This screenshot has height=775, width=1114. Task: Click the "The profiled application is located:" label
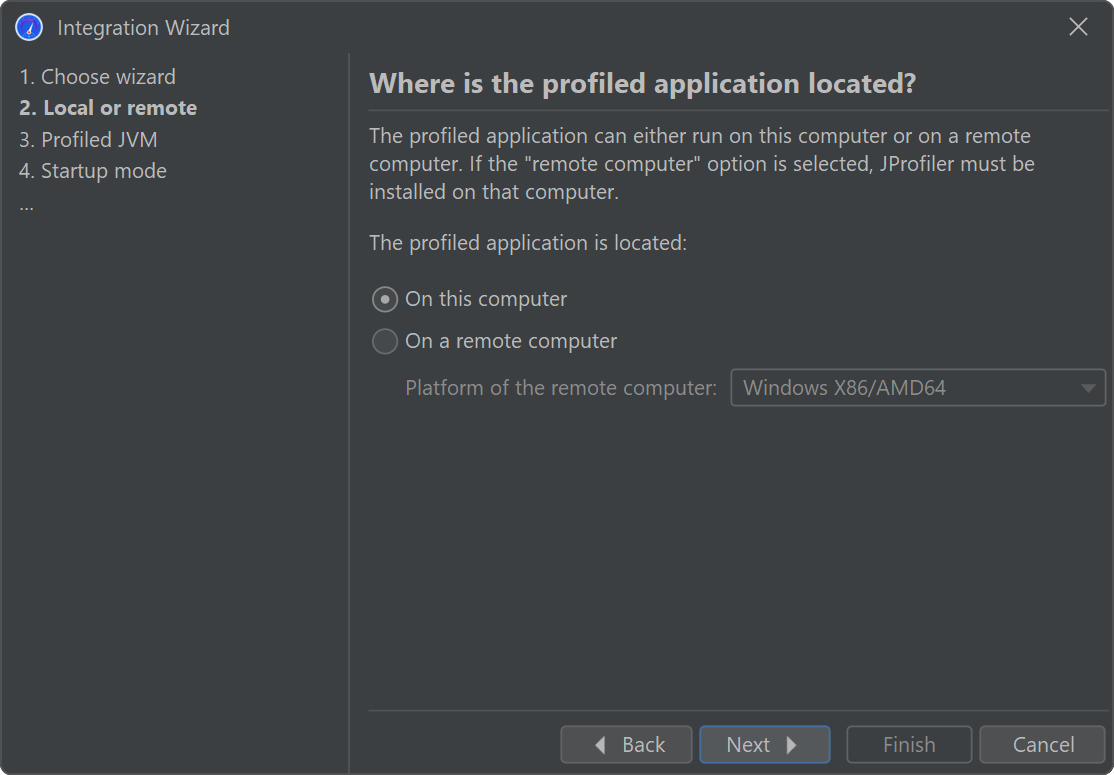click(527, 243)
